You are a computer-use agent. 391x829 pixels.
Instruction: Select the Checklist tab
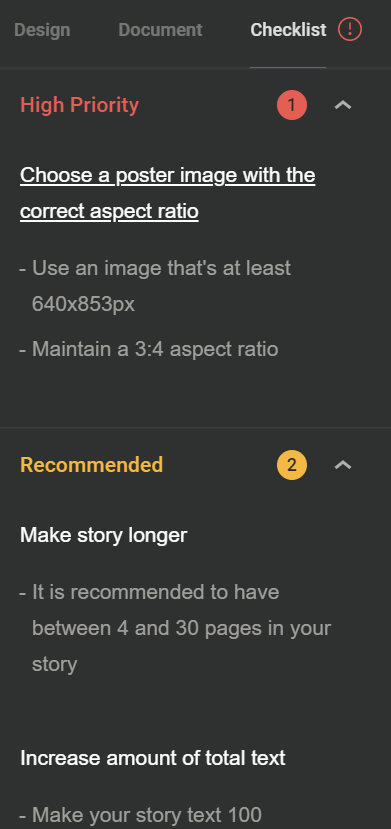coord(288,30)
